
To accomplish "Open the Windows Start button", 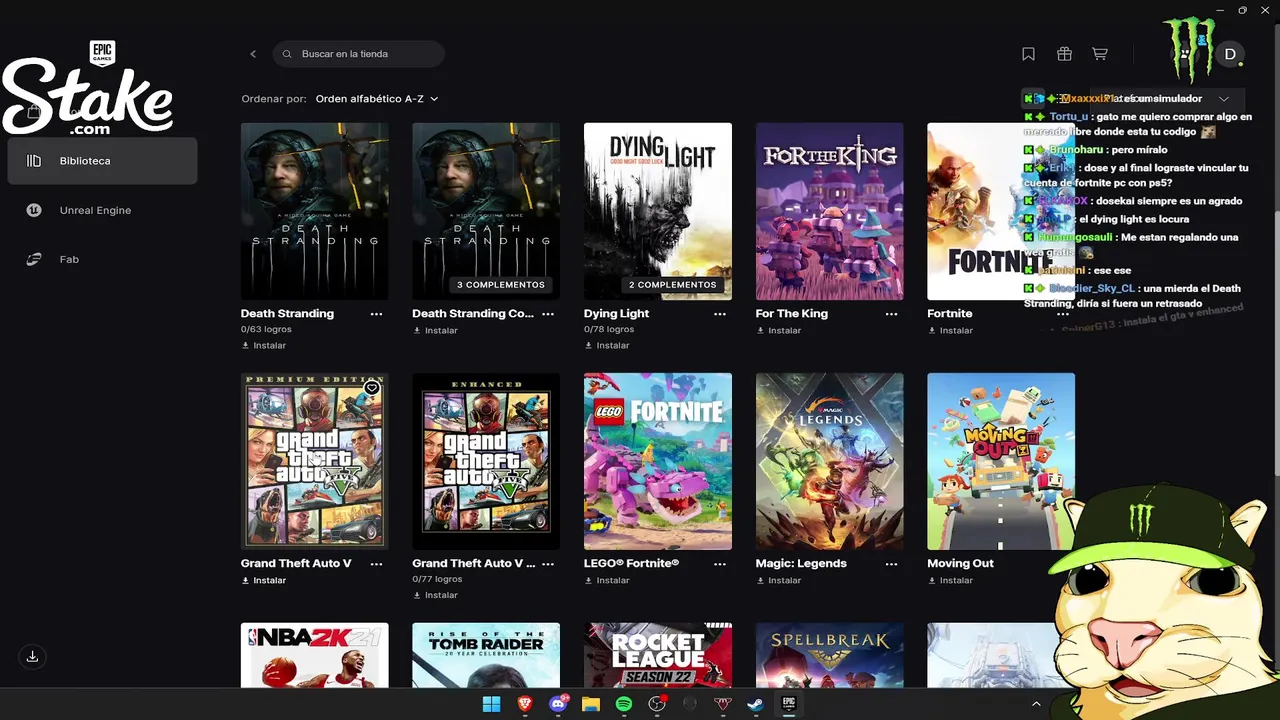I will point(491,704).
